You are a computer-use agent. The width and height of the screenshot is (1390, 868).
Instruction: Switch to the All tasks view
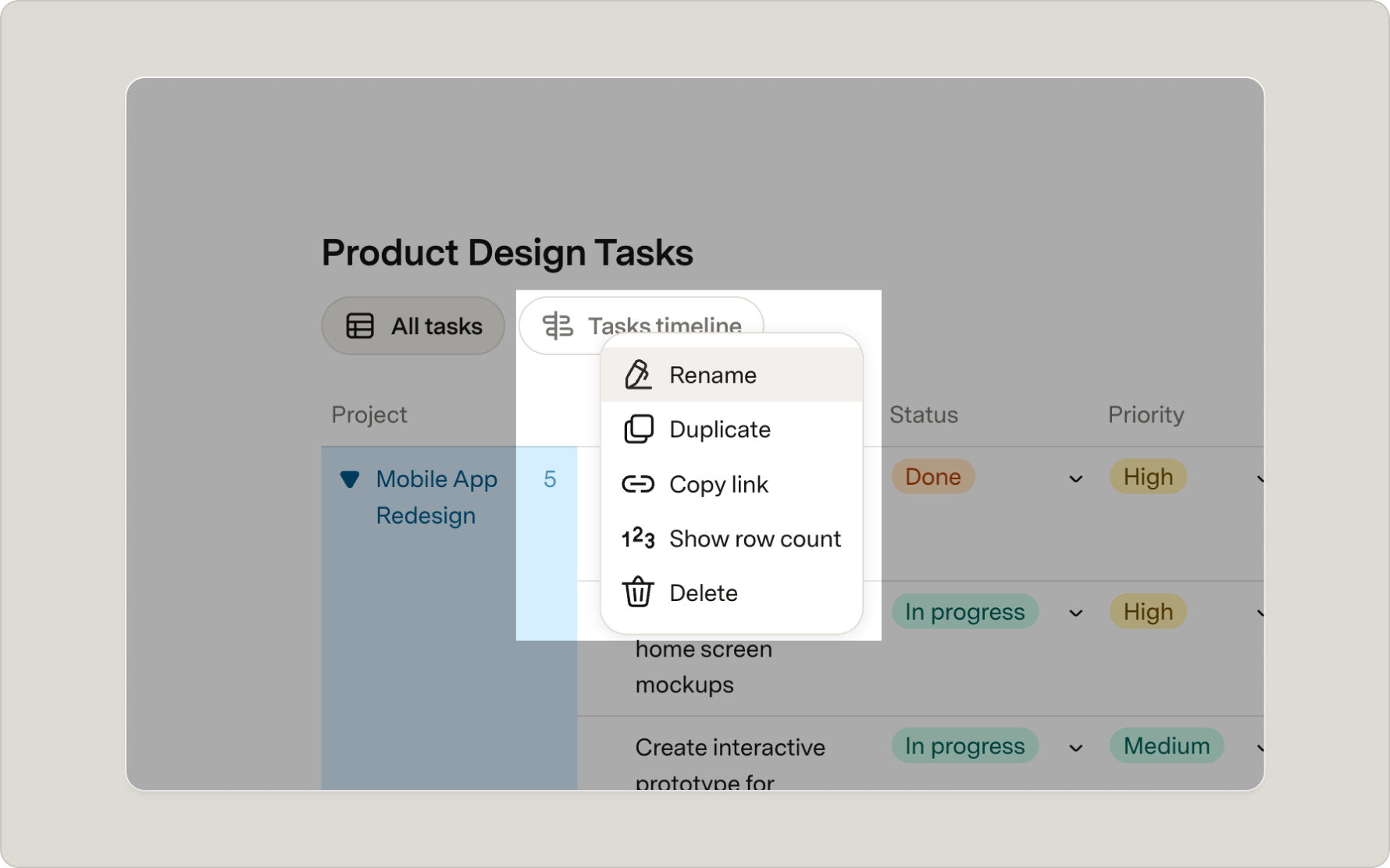click(x=413, y=325)
